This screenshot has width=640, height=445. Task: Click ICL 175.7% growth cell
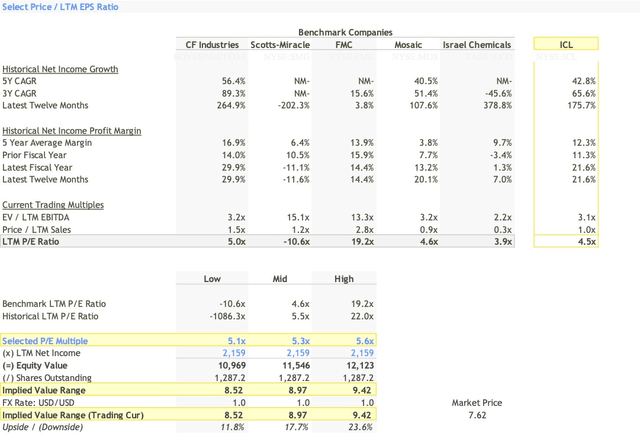click(581, 105)
